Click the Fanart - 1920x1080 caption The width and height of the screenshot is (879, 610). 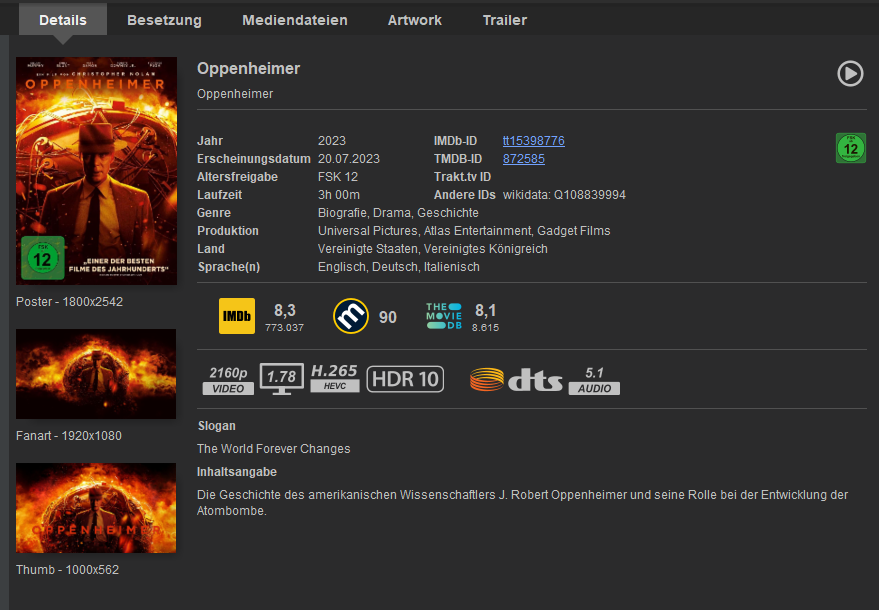point(69,436)
